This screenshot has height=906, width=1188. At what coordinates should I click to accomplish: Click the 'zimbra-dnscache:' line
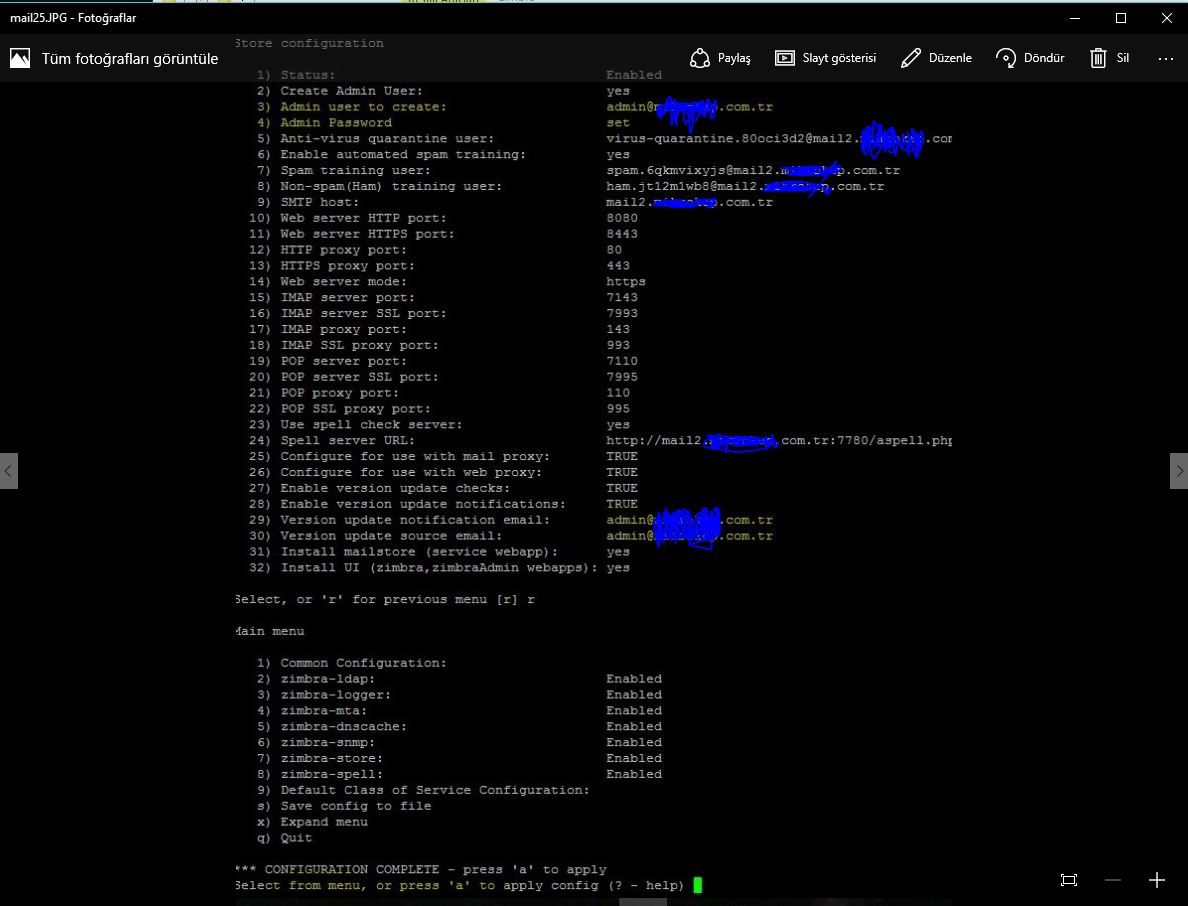point(343,727)
